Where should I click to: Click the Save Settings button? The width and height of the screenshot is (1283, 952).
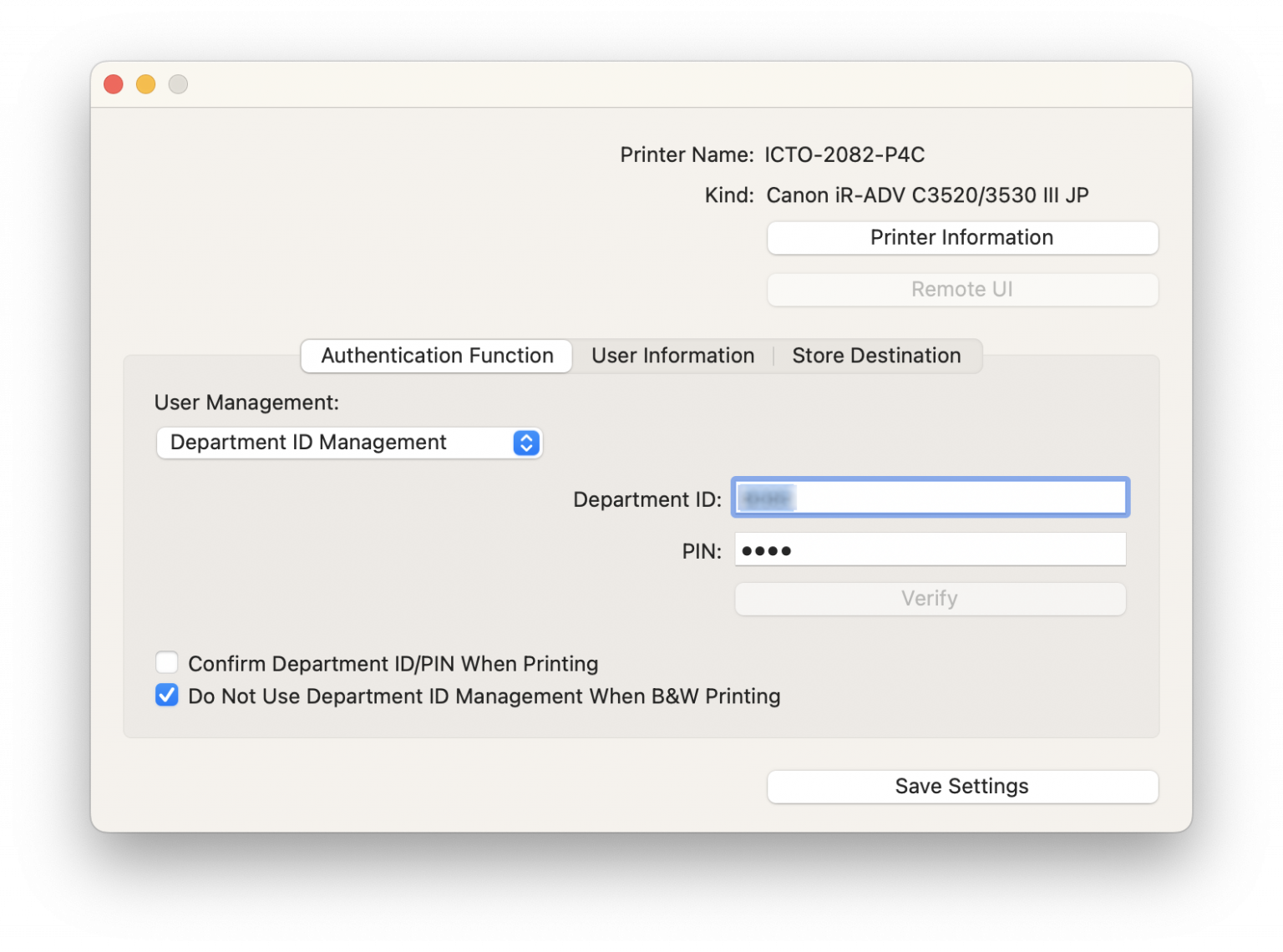[x=961, y=786]
